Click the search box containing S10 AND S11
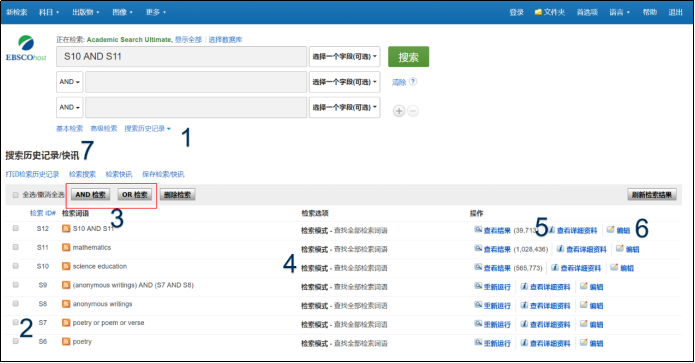695x363 pixels. click(x=182, y=57)
